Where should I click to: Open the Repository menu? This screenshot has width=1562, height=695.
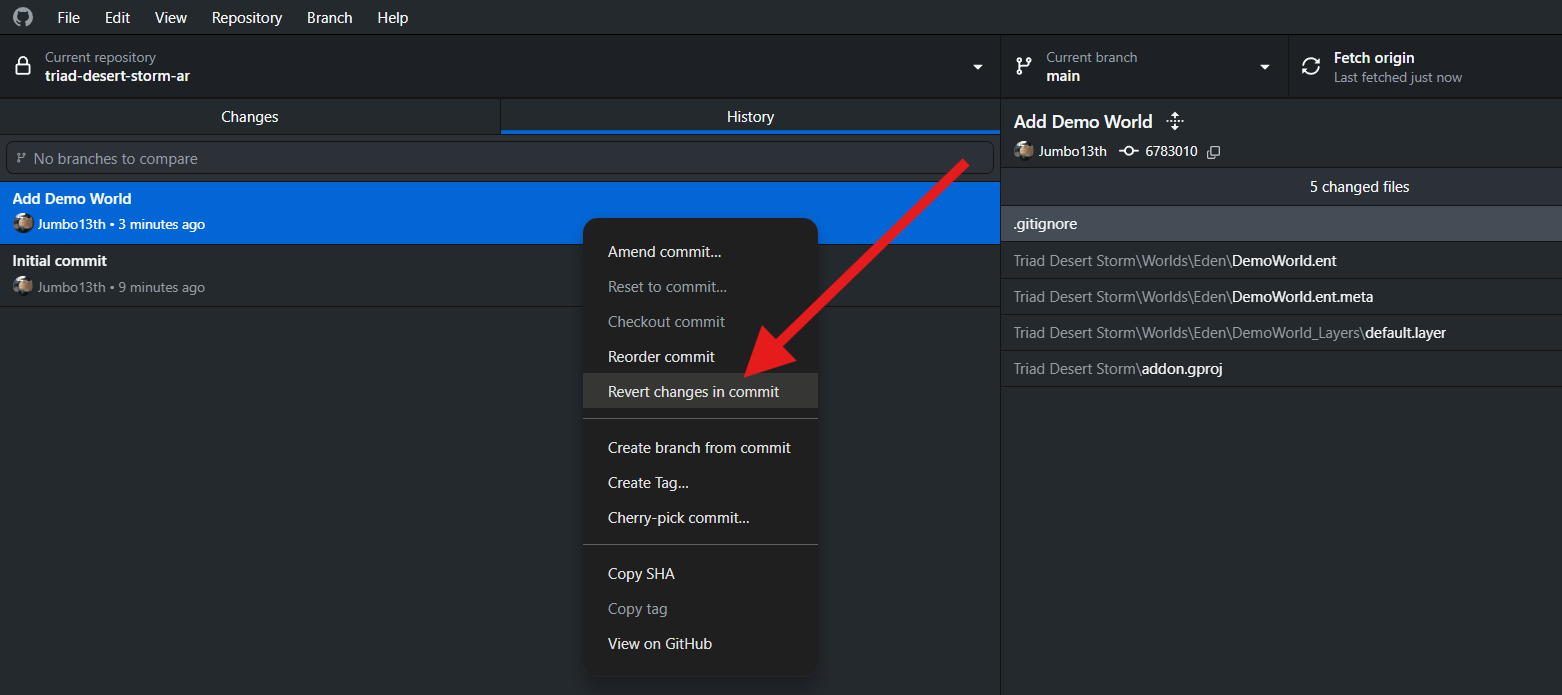coord(247,18)
